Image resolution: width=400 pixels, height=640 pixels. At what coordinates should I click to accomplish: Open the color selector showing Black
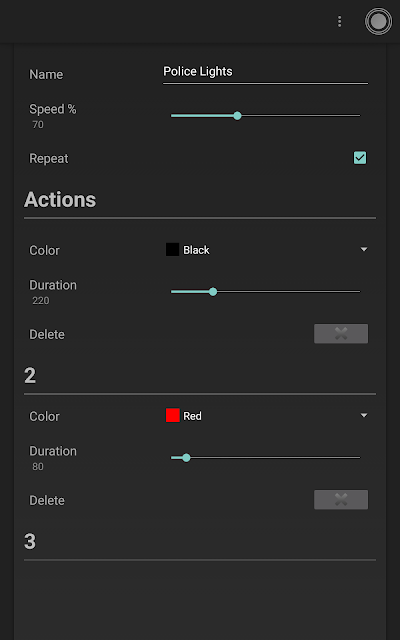pos(266,249)
